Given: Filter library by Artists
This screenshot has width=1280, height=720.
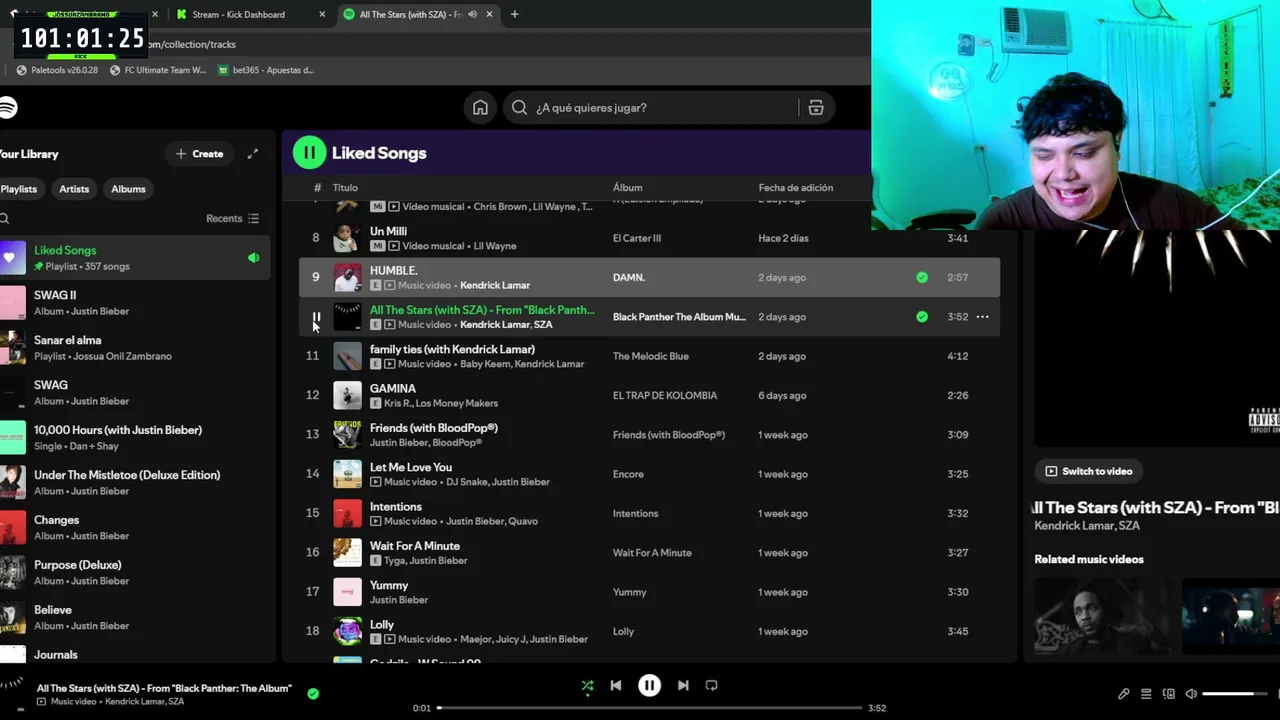Looking at the screenshot, I should coord(74,189).
